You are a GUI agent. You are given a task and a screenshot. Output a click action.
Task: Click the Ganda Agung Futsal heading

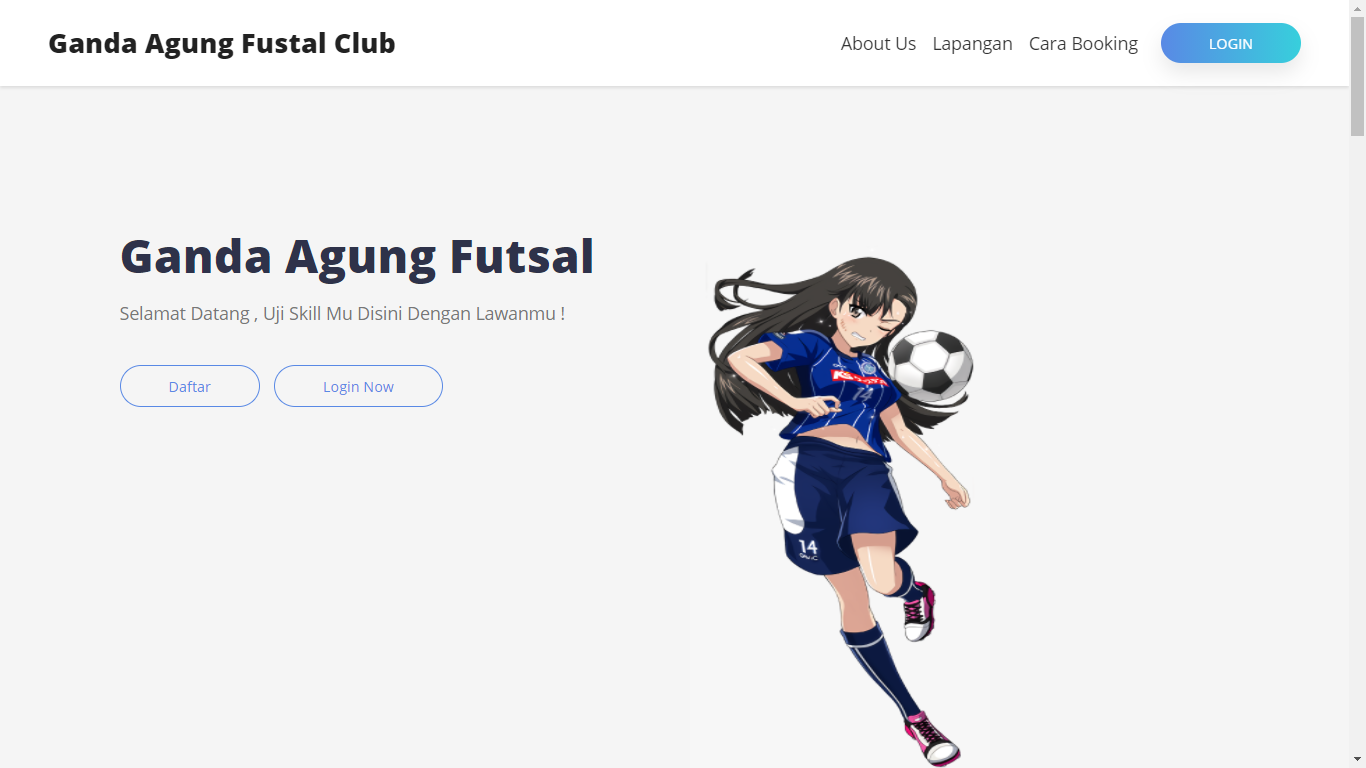pos(357,256)
